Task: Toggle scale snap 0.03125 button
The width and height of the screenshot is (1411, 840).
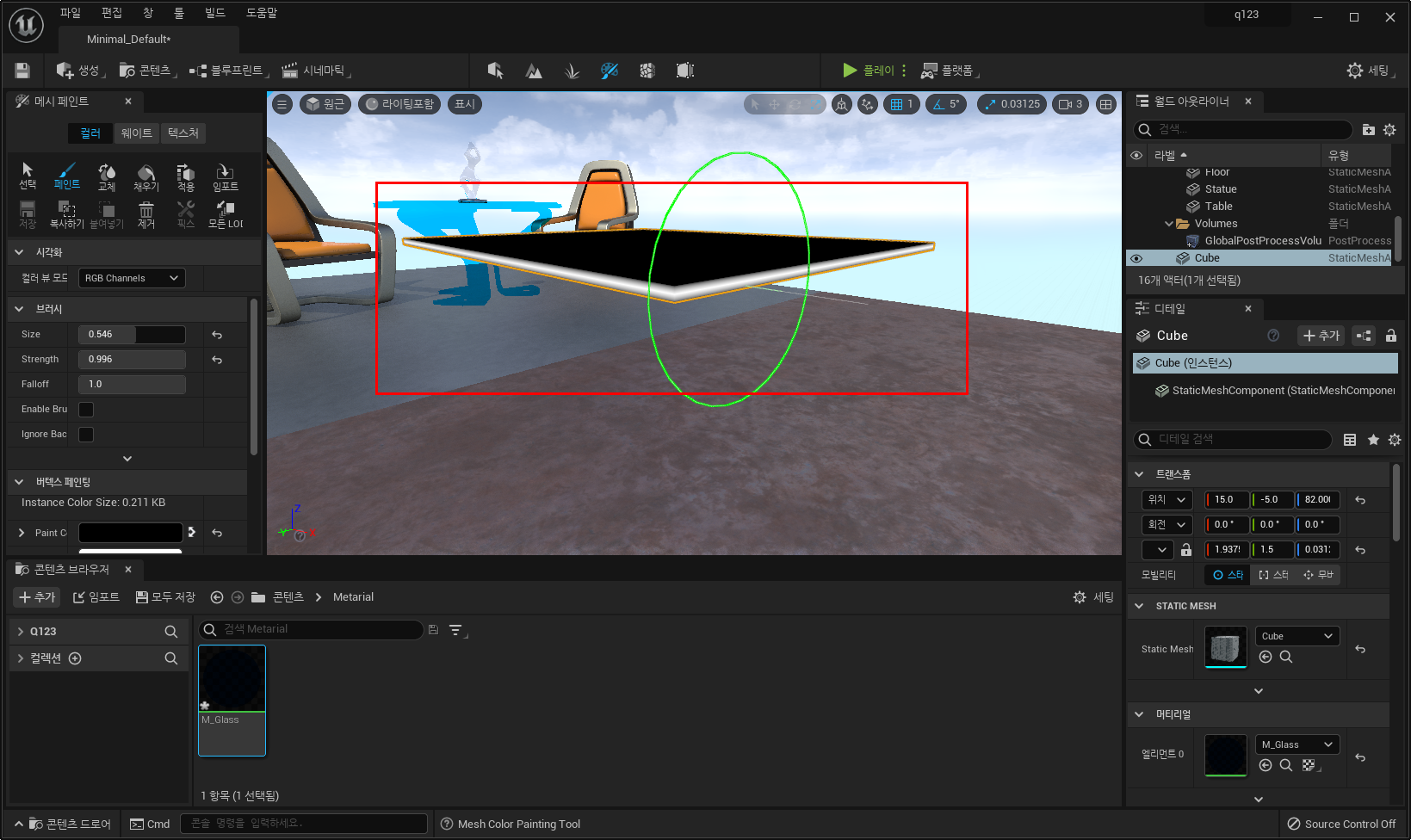Action: (1012, 104)
